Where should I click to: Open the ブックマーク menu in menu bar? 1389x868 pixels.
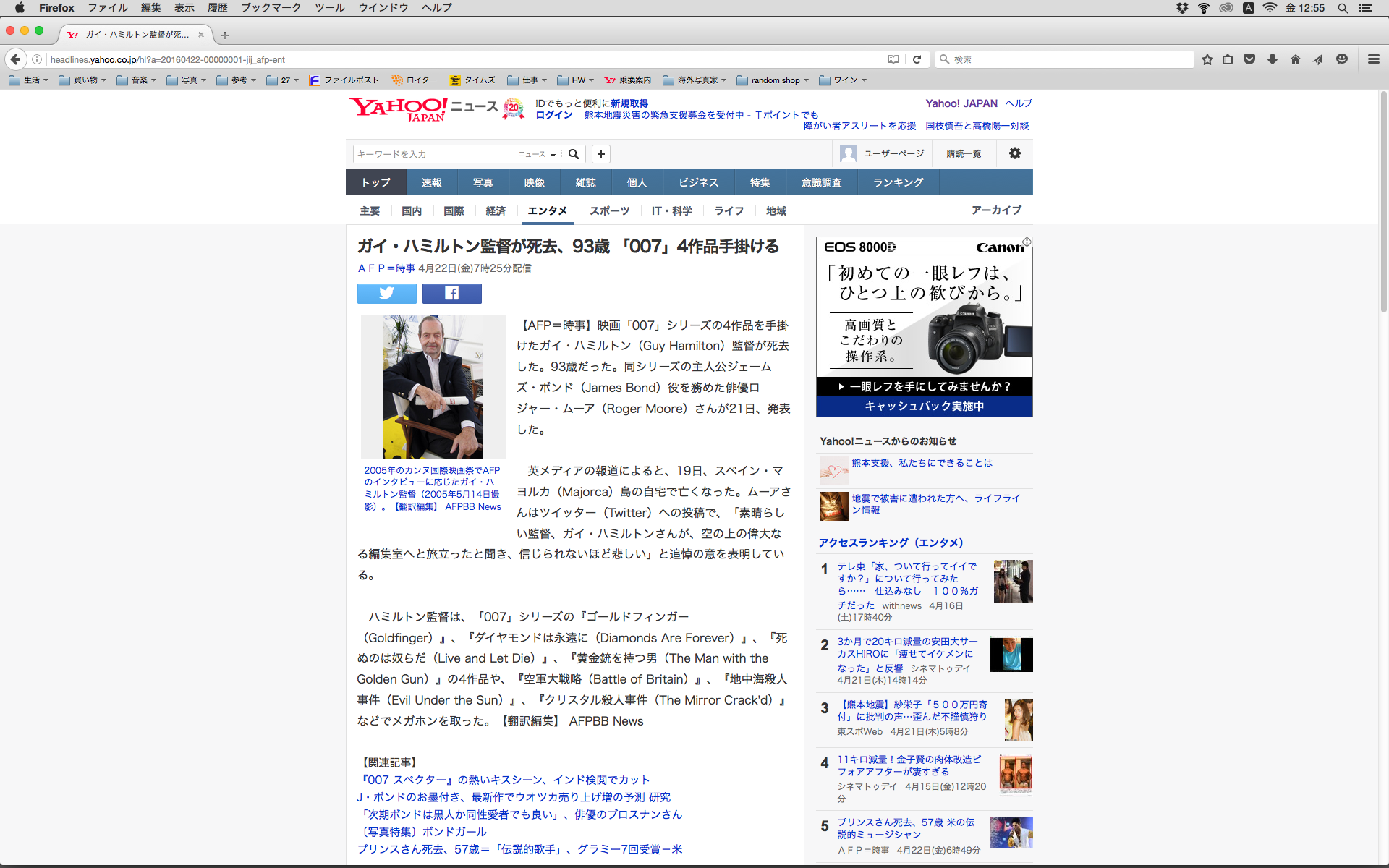click(271, 8)
